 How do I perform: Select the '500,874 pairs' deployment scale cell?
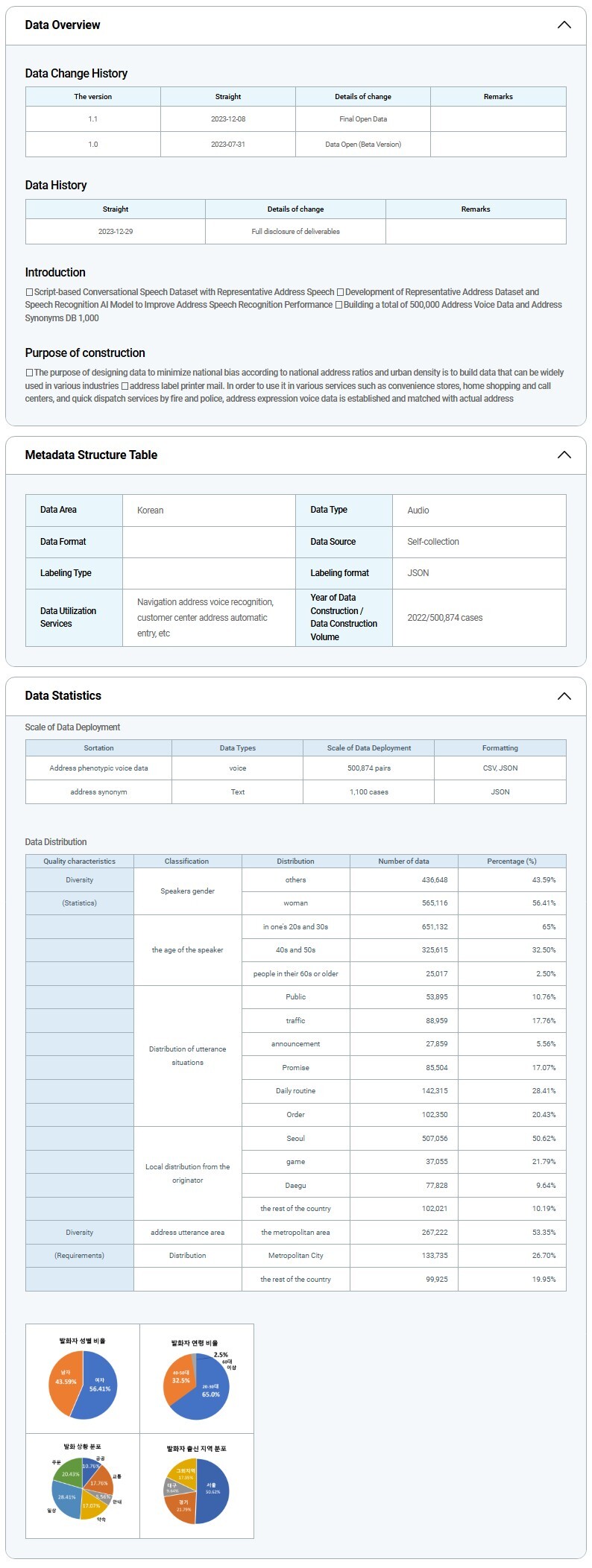coord(368,768)
